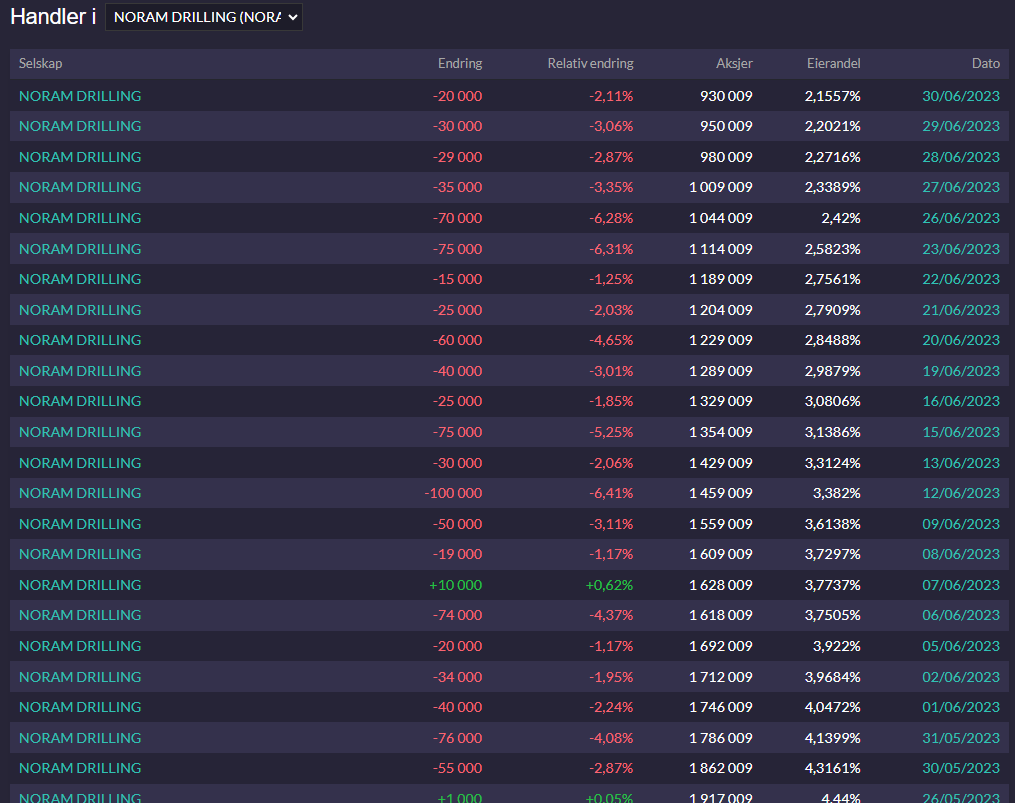Viewport: 1015px width, 803px height.
Task: Open the NORAM DRILLING company dropdown
Action: (x=203, y=17)
